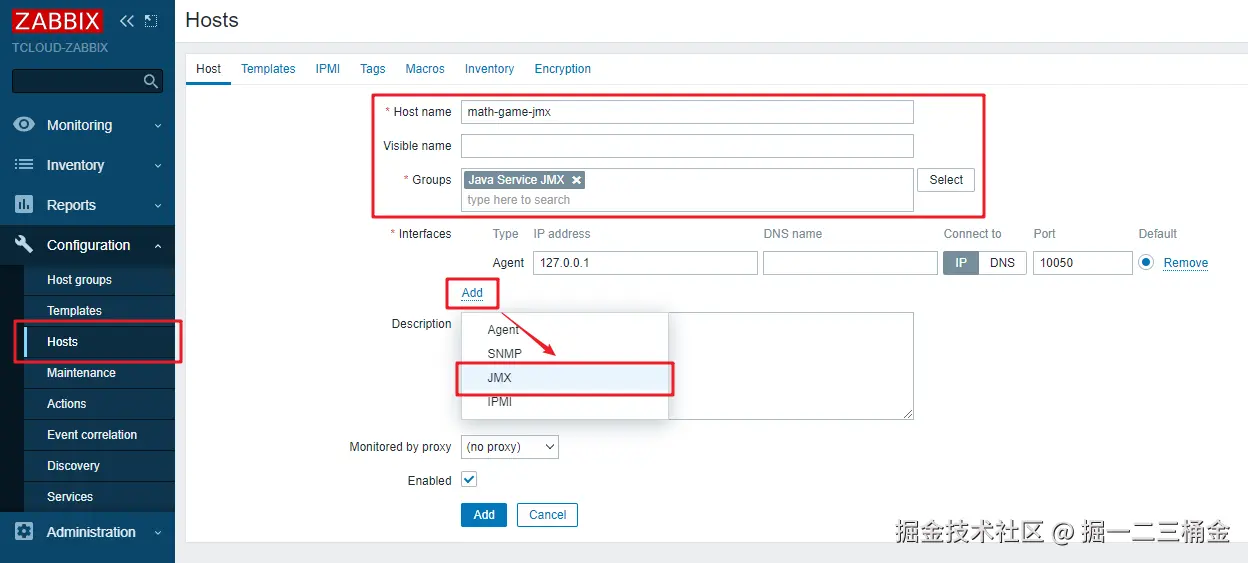Focus the DNS name field
Viewport: 1248px width, 563px height.
tap(850, 263)
